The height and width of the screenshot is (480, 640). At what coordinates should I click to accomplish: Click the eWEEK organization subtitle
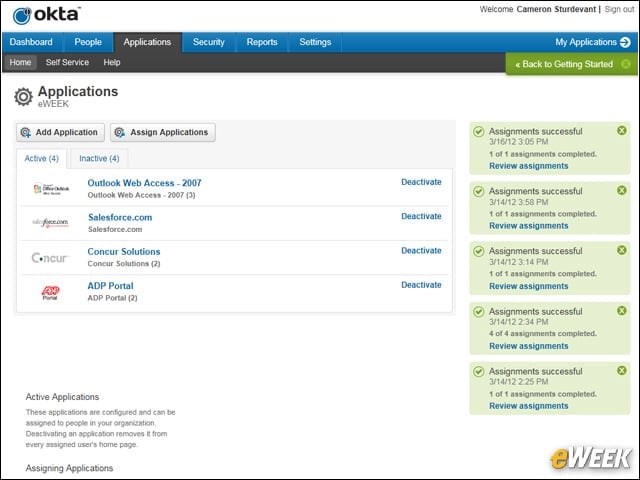click(x=53, y=104)
